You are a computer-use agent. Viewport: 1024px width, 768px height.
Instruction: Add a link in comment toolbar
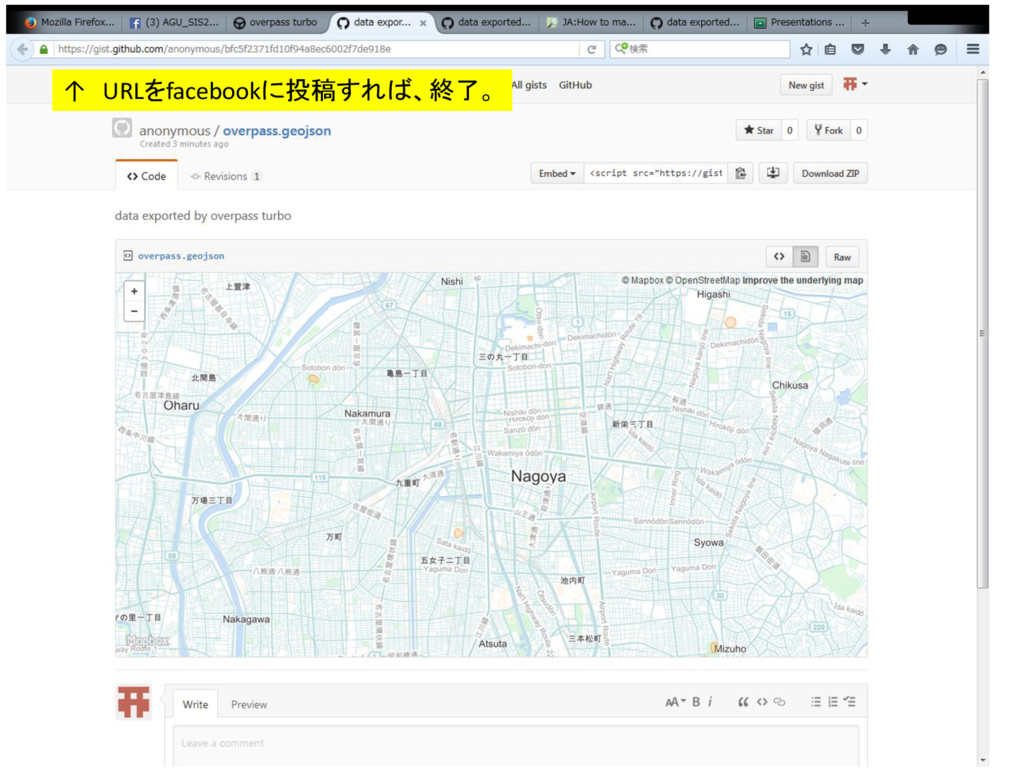780,702
